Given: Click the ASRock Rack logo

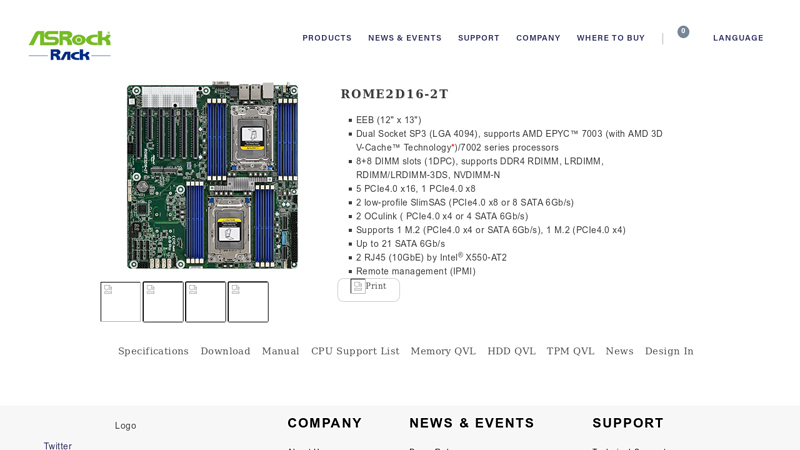Looking at the screenshot, I should [69, 45].
